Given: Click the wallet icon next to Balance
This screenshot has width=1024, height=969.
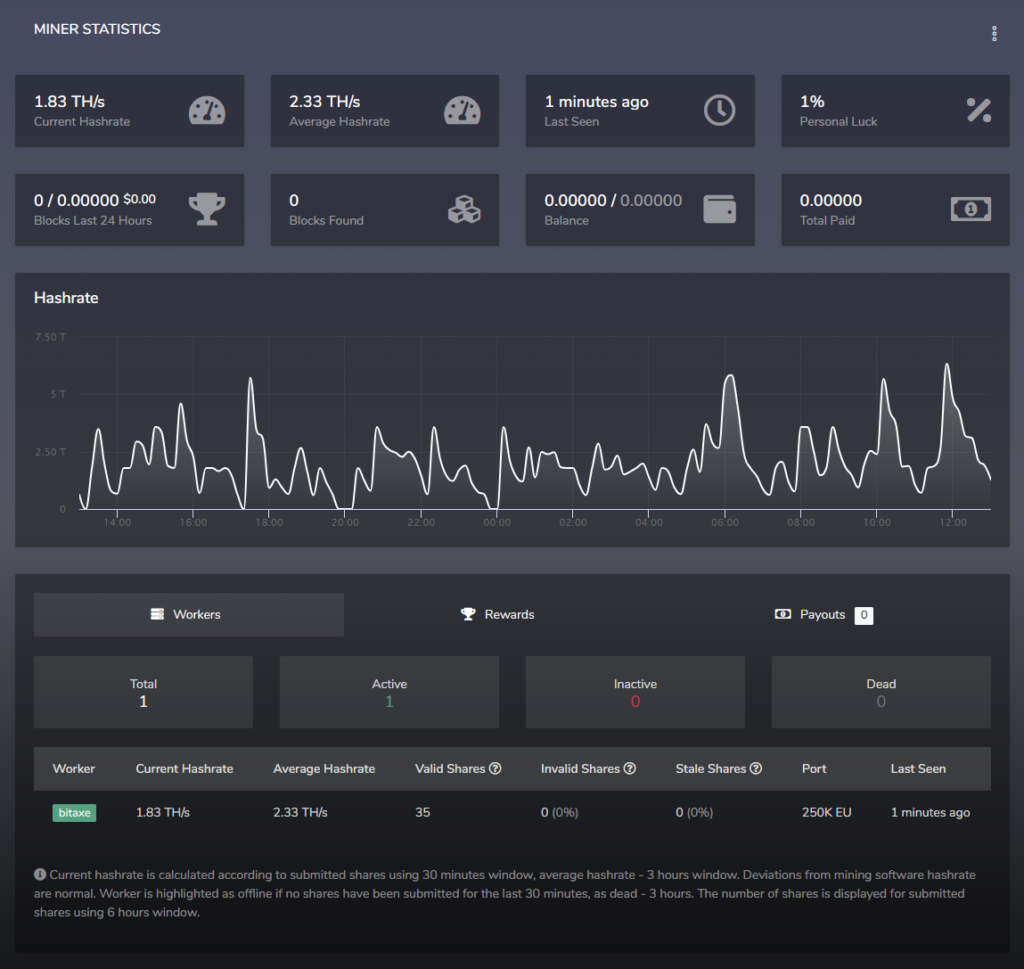Looking at the screenshot, I should (x=718, y=209).
